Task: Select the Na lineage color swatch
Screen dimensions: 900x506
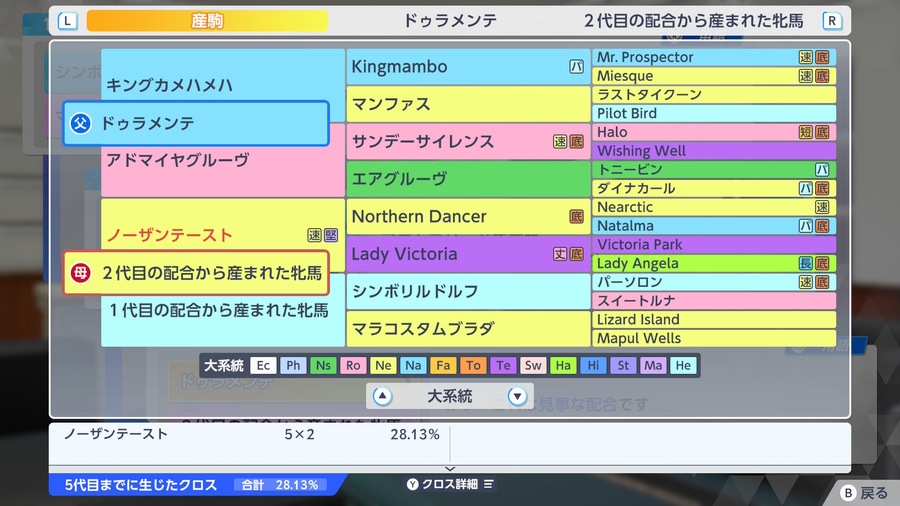Action: 413,365
